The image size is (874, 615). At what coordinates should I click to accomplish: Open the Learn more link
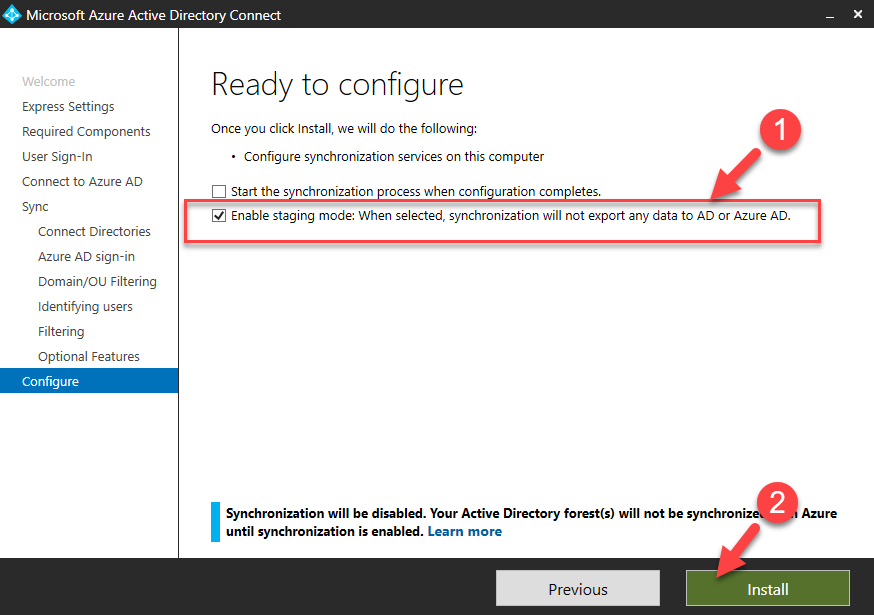[x=464, y=531]
